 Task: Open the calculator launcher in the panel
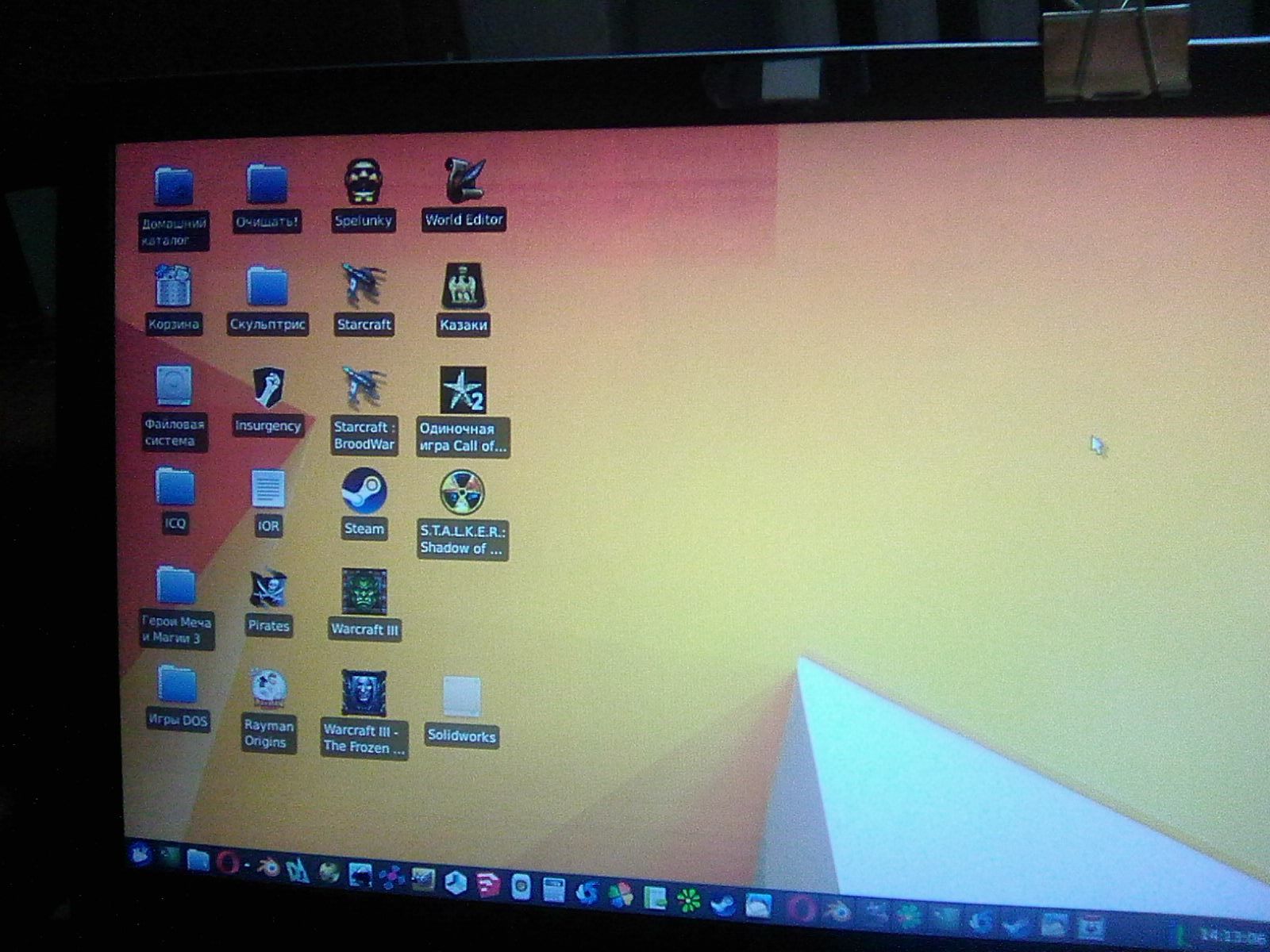[x=553, y=891]
